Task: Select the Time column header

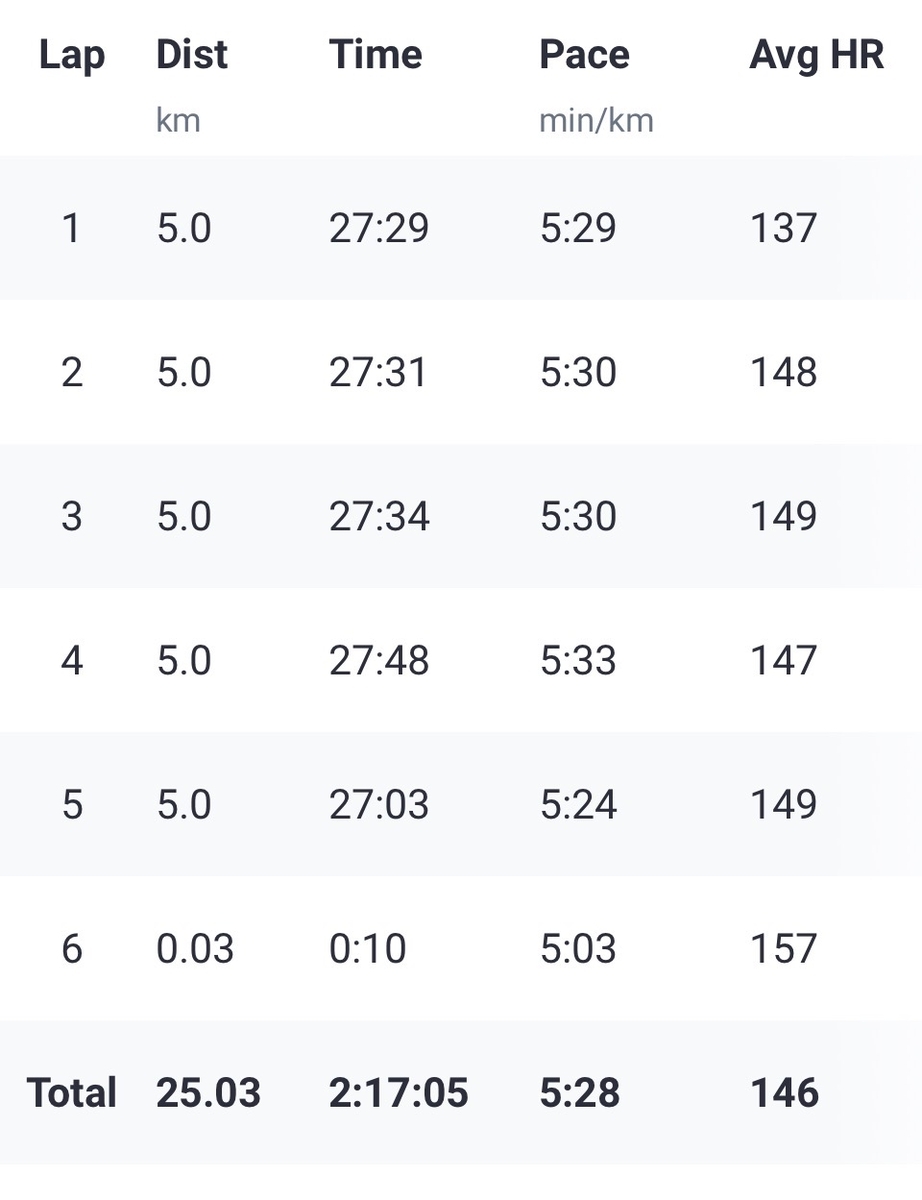Action: click(x=376, y=54)
